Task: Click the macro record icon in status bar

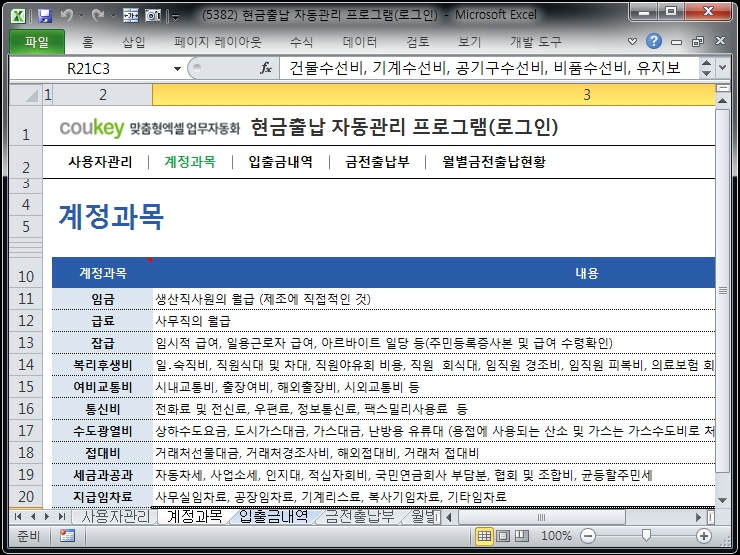Action: (67, 536)
